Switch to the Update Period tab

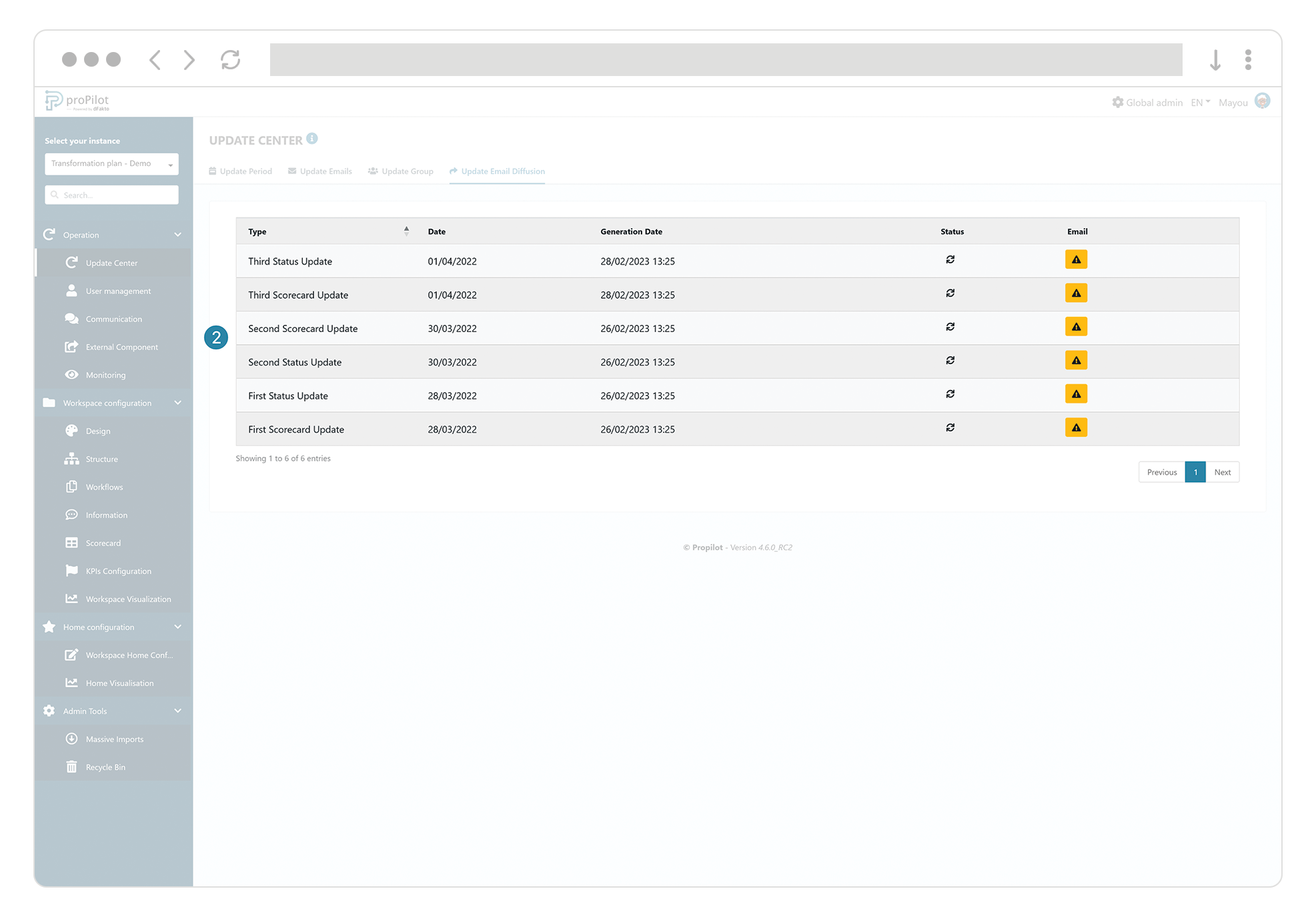[x=240, y=171]
